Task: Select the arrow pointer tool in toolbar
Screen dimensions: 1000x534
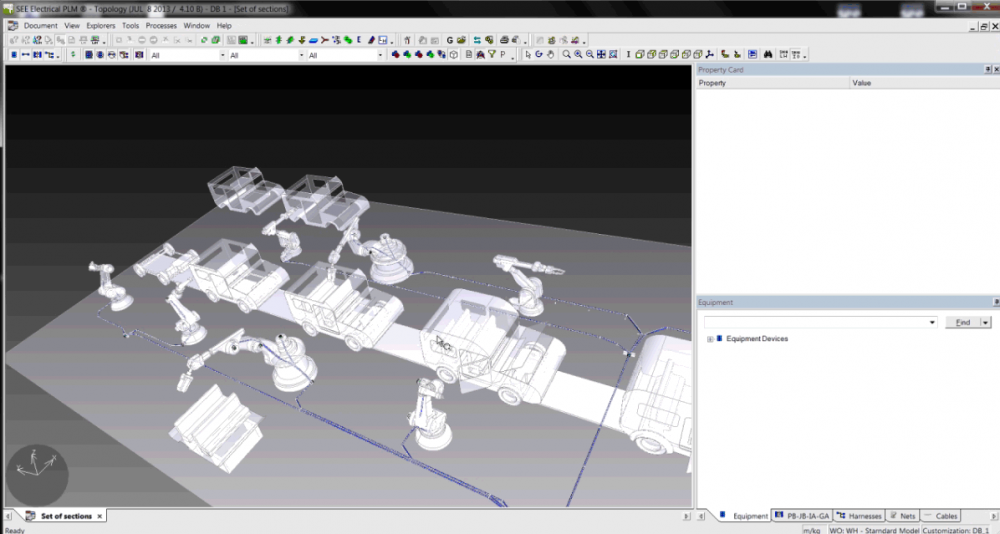Action: tap(528, 55)
